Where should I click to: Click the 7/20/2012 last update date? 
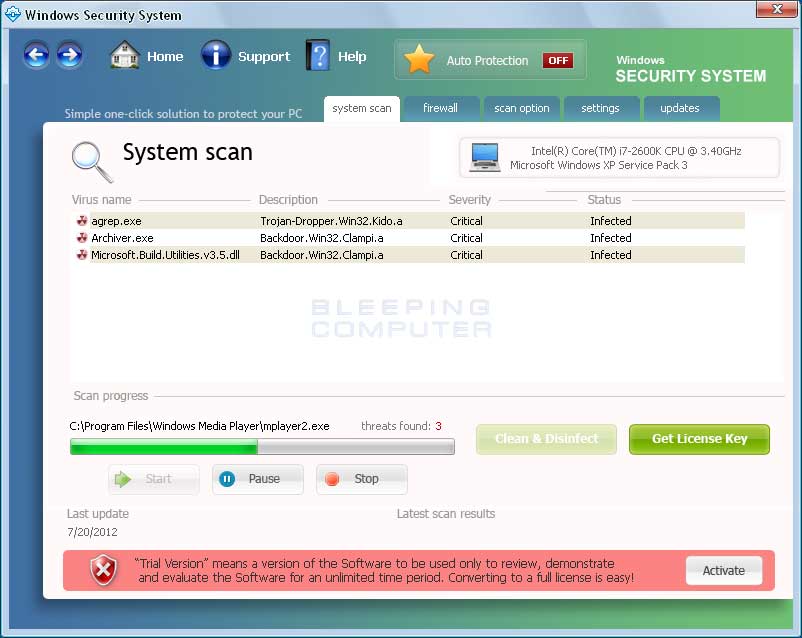point(92,532)
